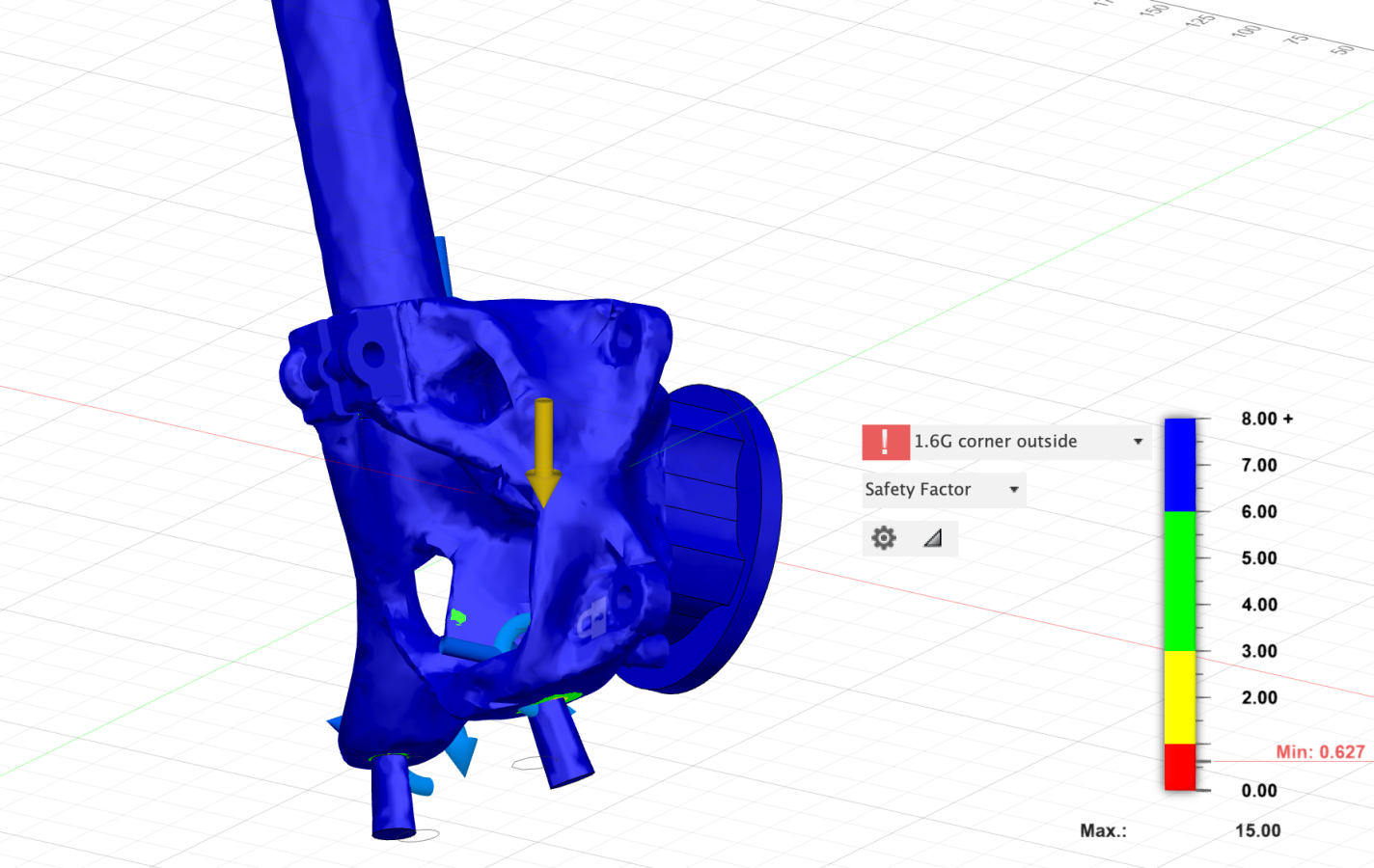The image size is (1374, 868).
Task: Click the Min: 0.627 legend marker
Action: tap(1319, 752)
